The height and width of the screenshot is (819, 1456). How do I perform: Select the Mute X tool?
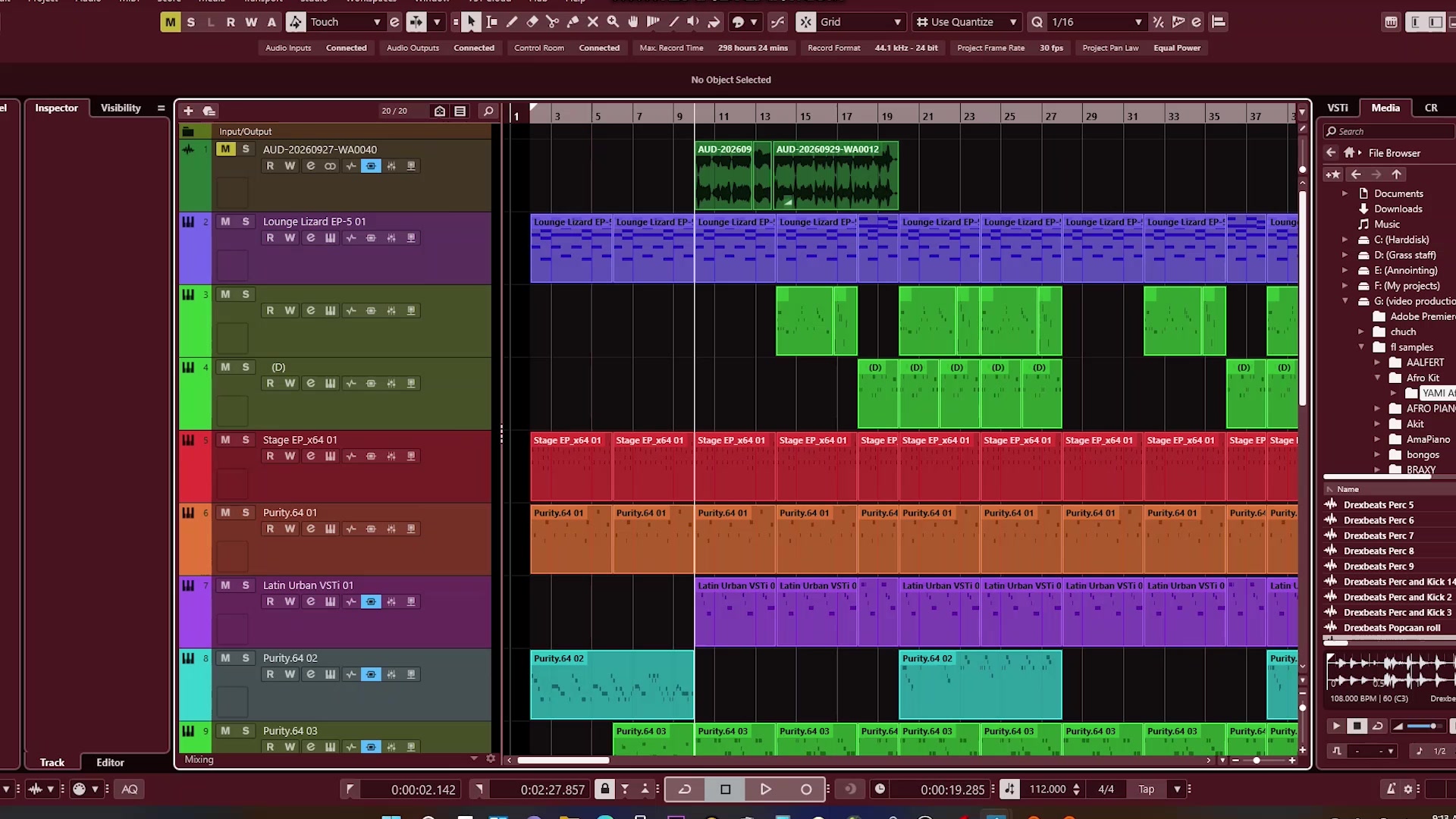[593, 22]
